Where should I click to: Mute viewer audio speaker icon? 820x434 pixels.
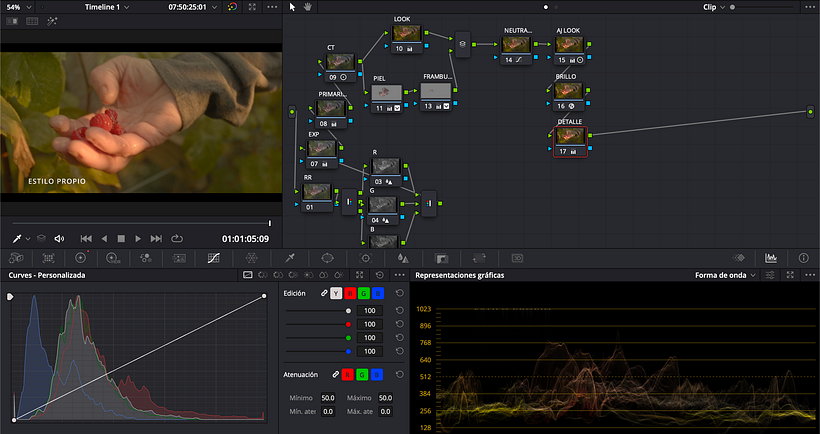pyautogui.click(x=59, y=238)
